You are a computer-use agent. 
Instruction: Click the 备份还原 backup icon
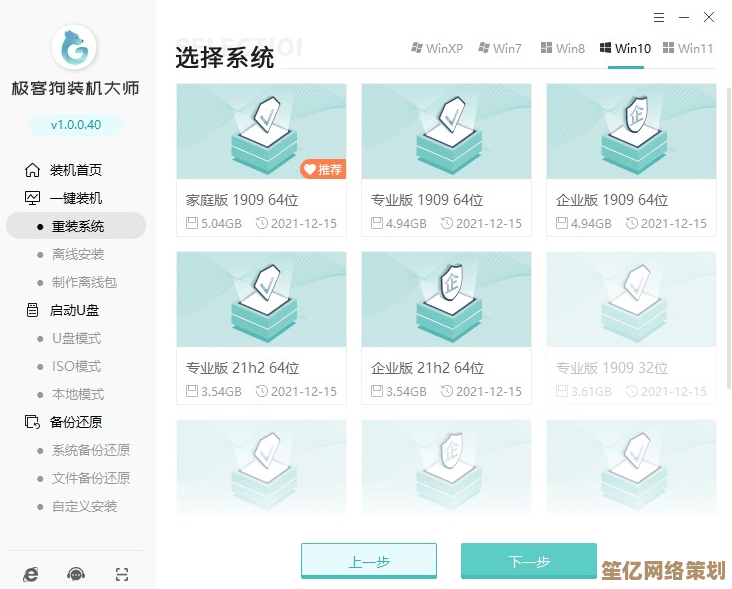(32, 422)
